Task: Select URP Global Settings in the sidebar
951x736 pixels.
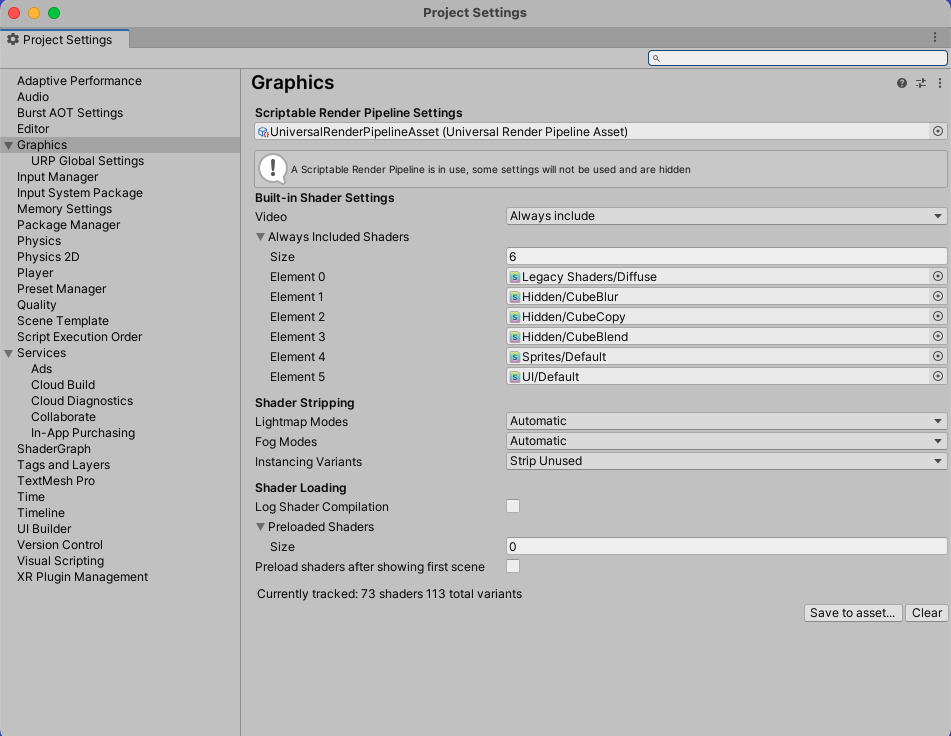Action: click(x=87, y=161)
